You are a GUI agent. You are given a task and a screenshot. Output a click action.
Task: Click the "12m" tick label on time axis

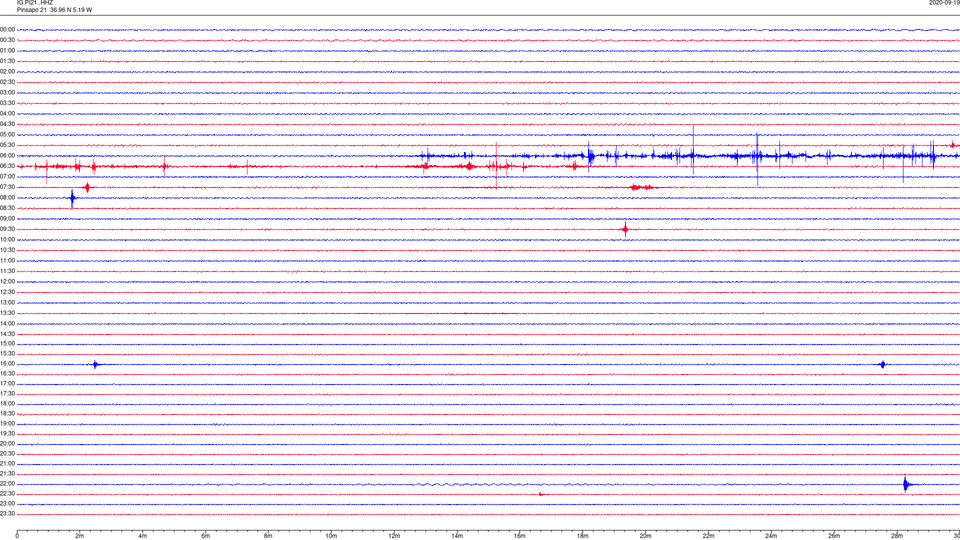(394, 536)
